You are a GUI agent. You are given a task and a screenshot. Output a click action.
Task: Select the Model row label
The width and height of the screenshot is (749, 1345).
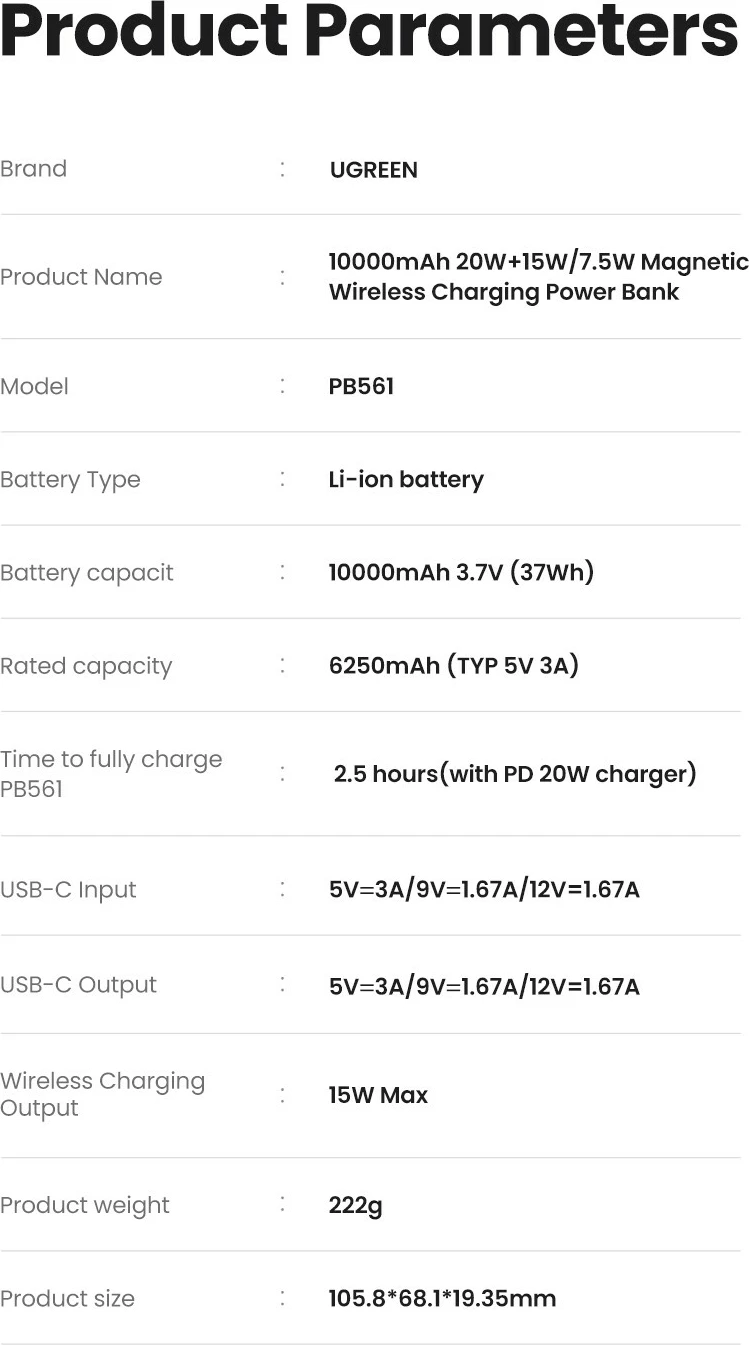tap(35, 386)
